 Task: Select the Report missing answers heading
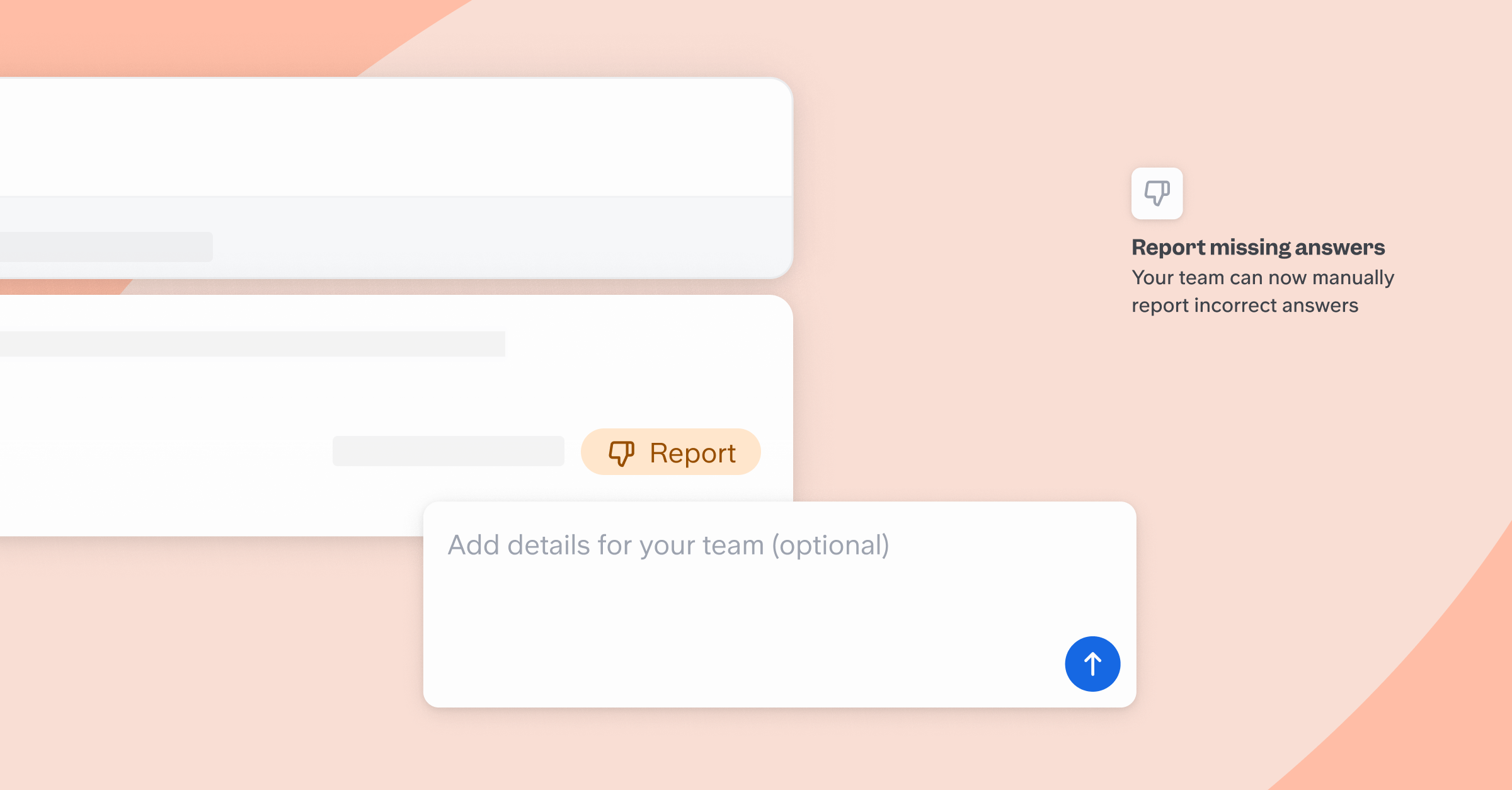coord(1257,247)
